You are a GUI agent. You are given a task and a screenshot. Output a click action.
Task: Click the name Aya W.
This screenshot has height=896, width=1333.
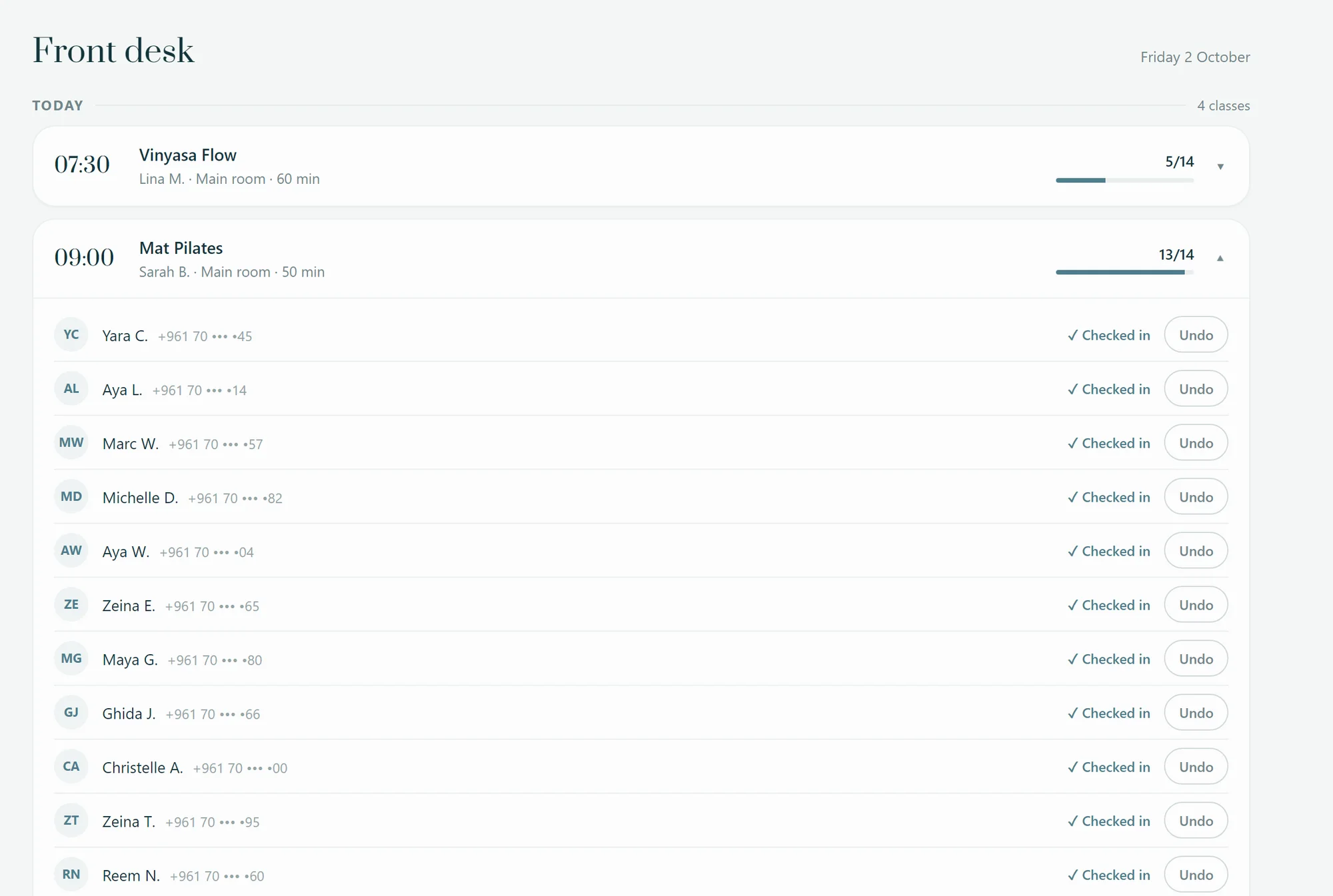(x=126, y=552)
